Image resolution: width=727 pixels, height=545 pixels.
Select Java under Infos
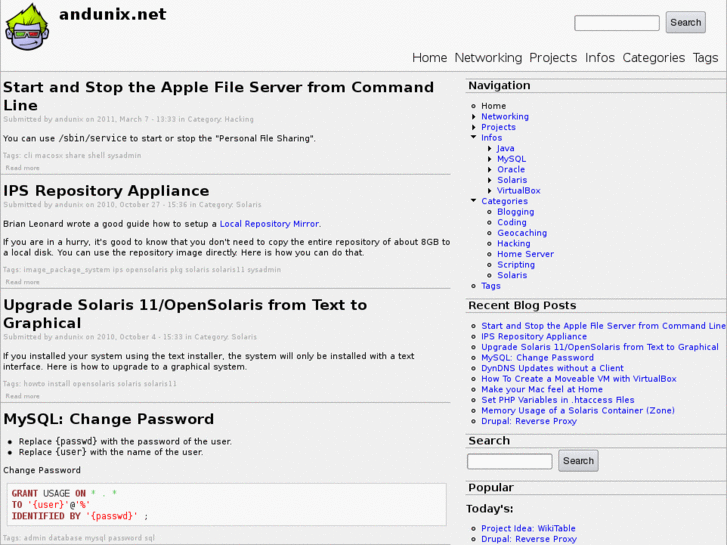pos(505,148)
